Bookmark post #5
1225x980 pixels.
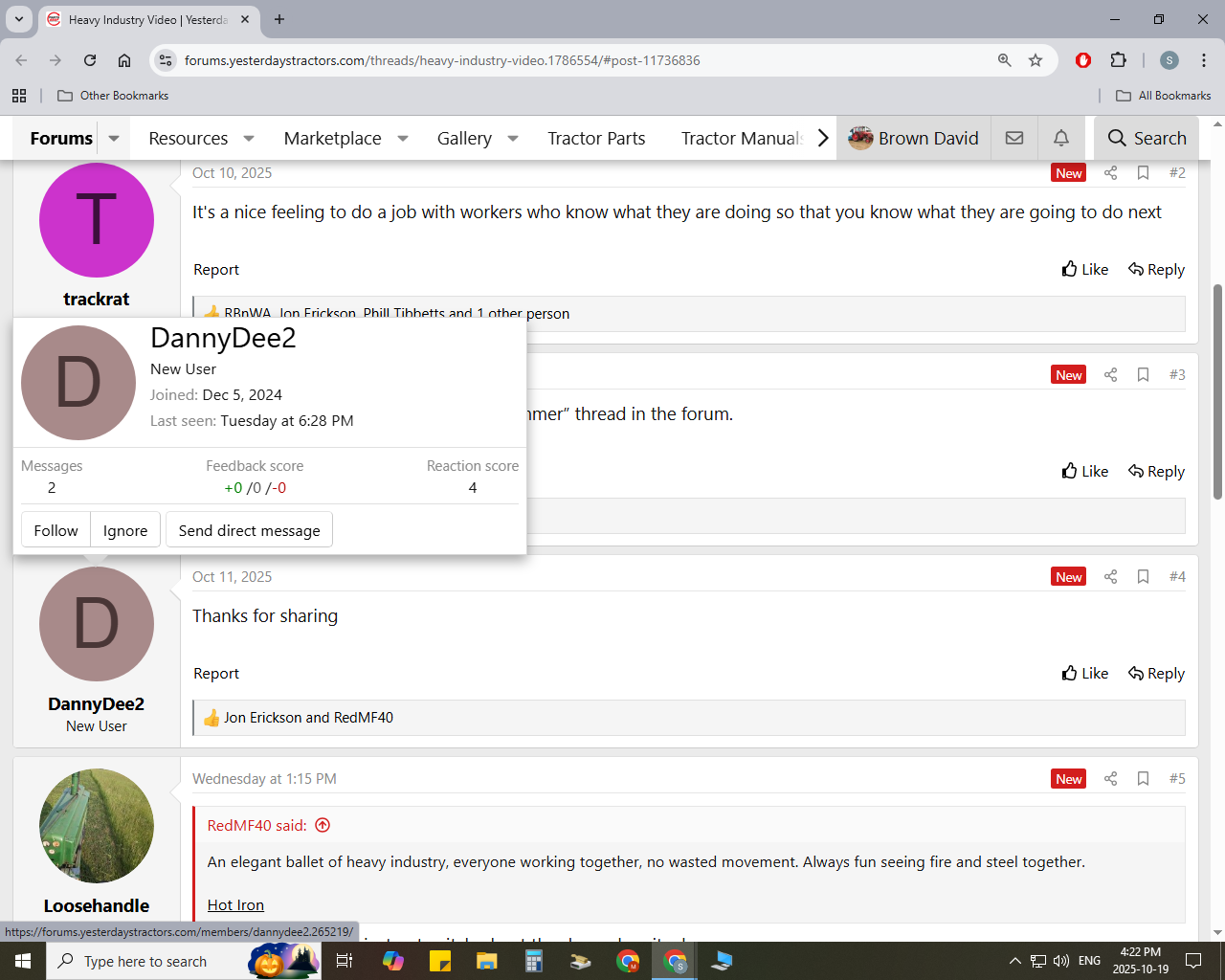click(1143, 779)
